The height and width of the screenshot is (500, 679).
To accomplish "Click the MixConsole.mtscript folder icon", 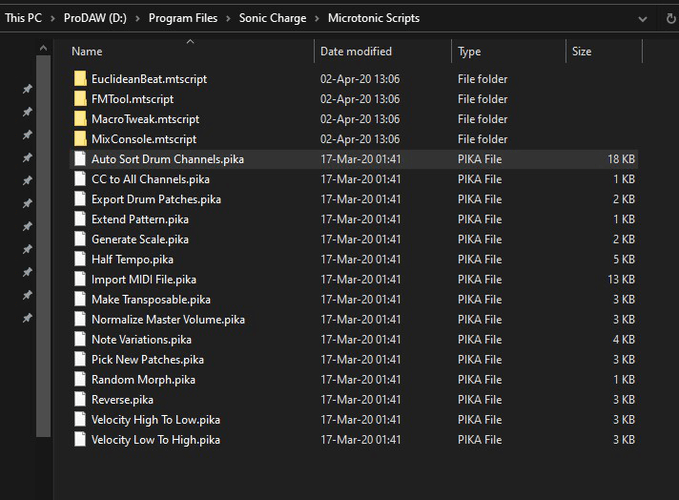I will point(80,139).
